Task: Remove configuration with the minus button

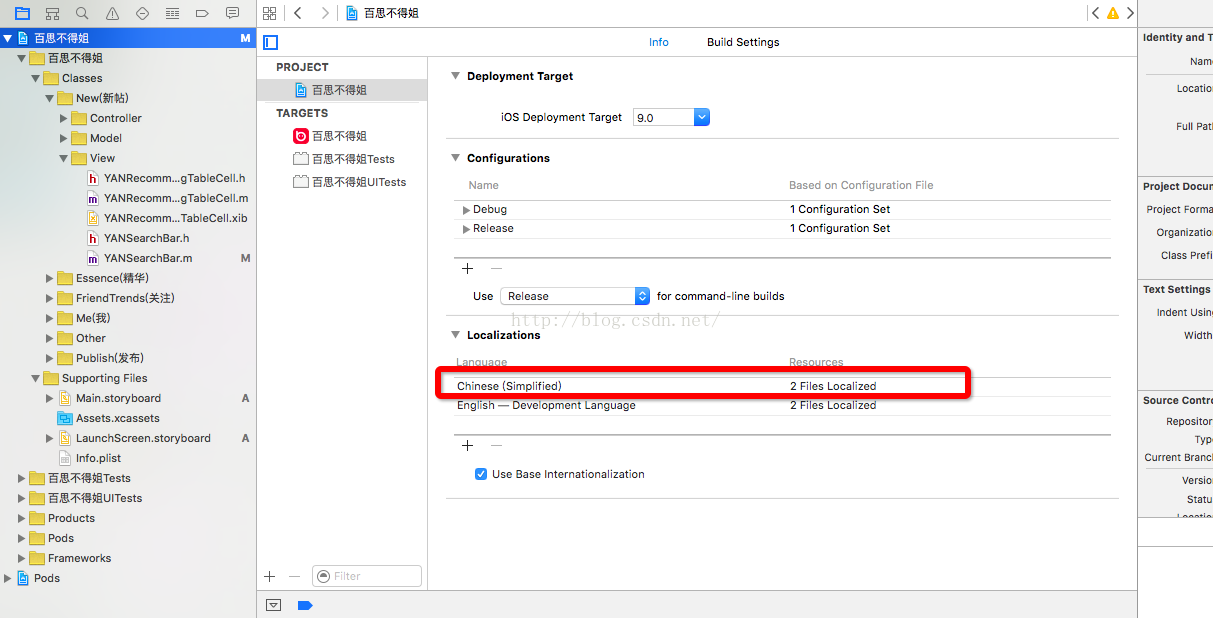Action: 496,268
